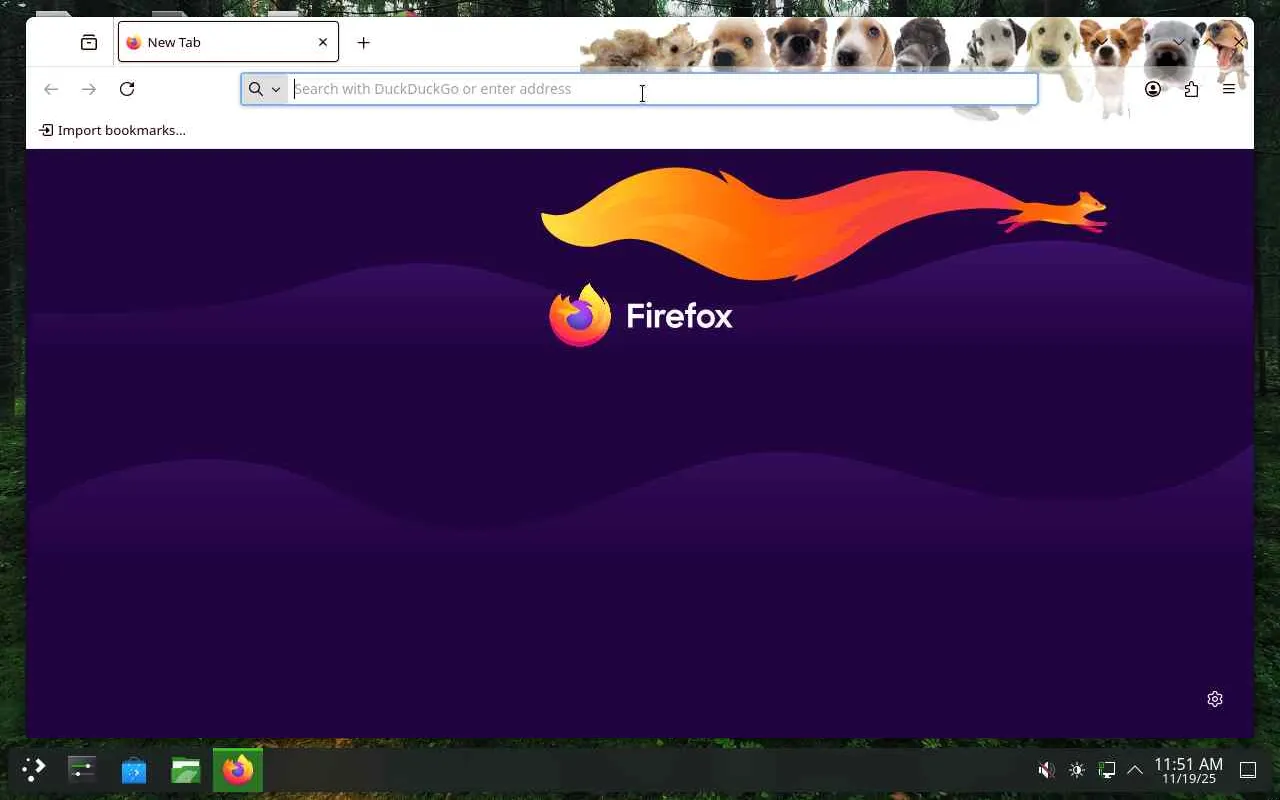The height and width of the screenshot is (800, 1280).
Task: Click Import bookmarks… in the bookmarks toolbar
Action: (x=112, y=130)
